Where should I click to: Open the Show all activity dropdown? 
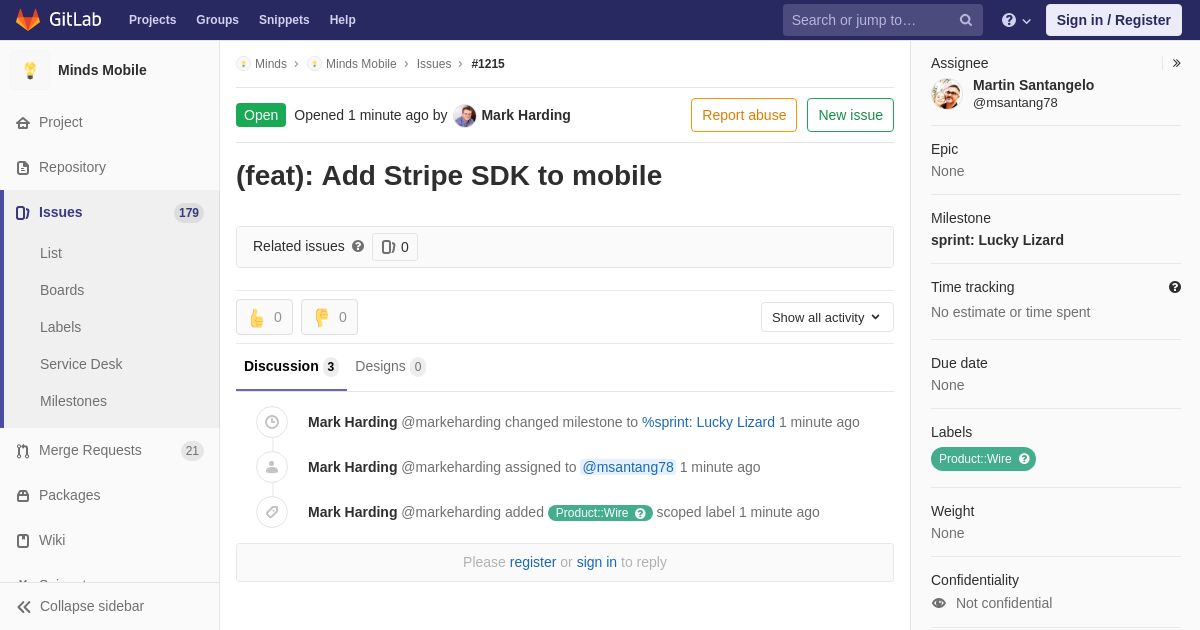tap(827, 317)
